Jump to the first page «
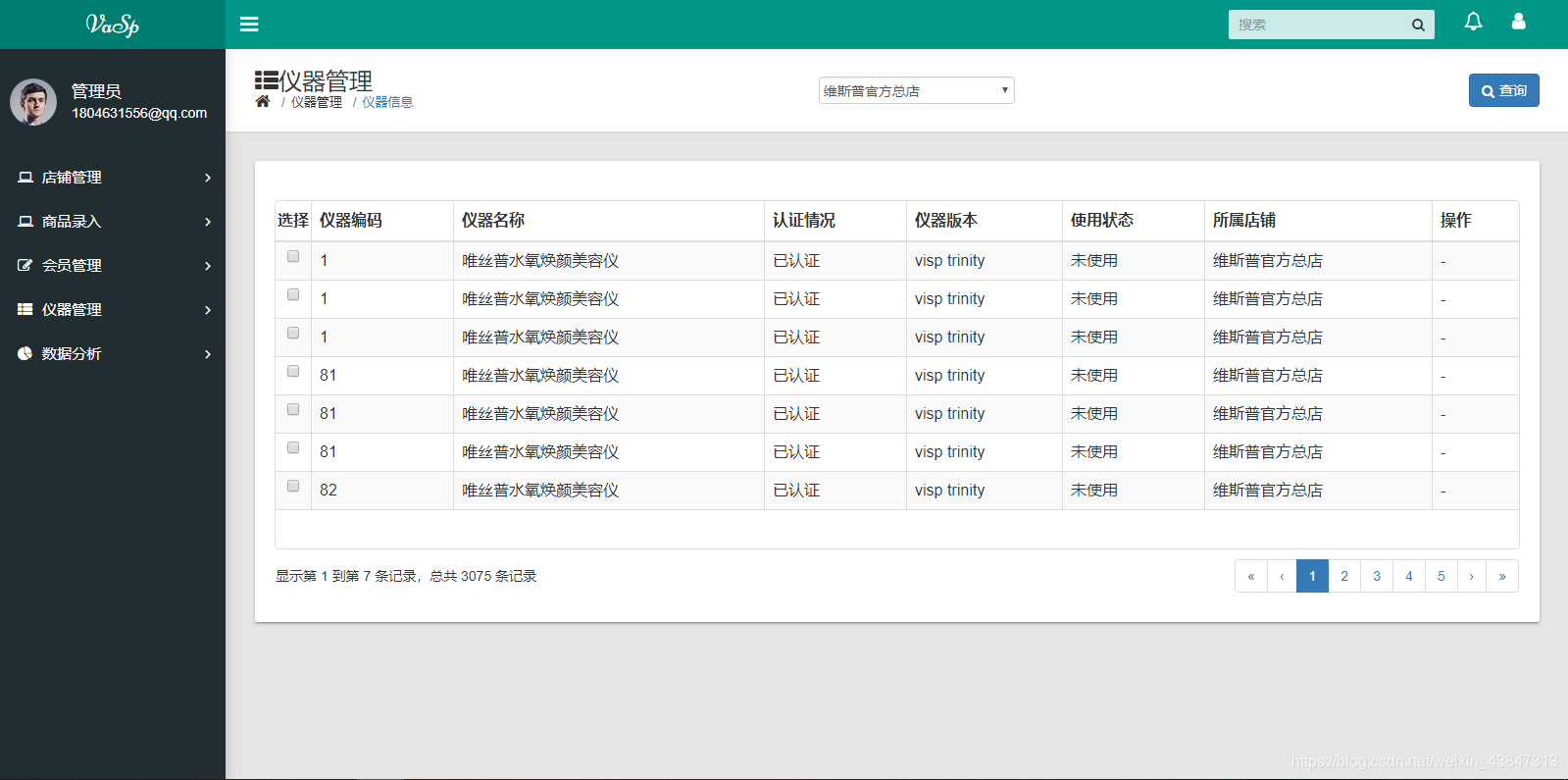1568x780 pixels. (x=1251, y=576)
